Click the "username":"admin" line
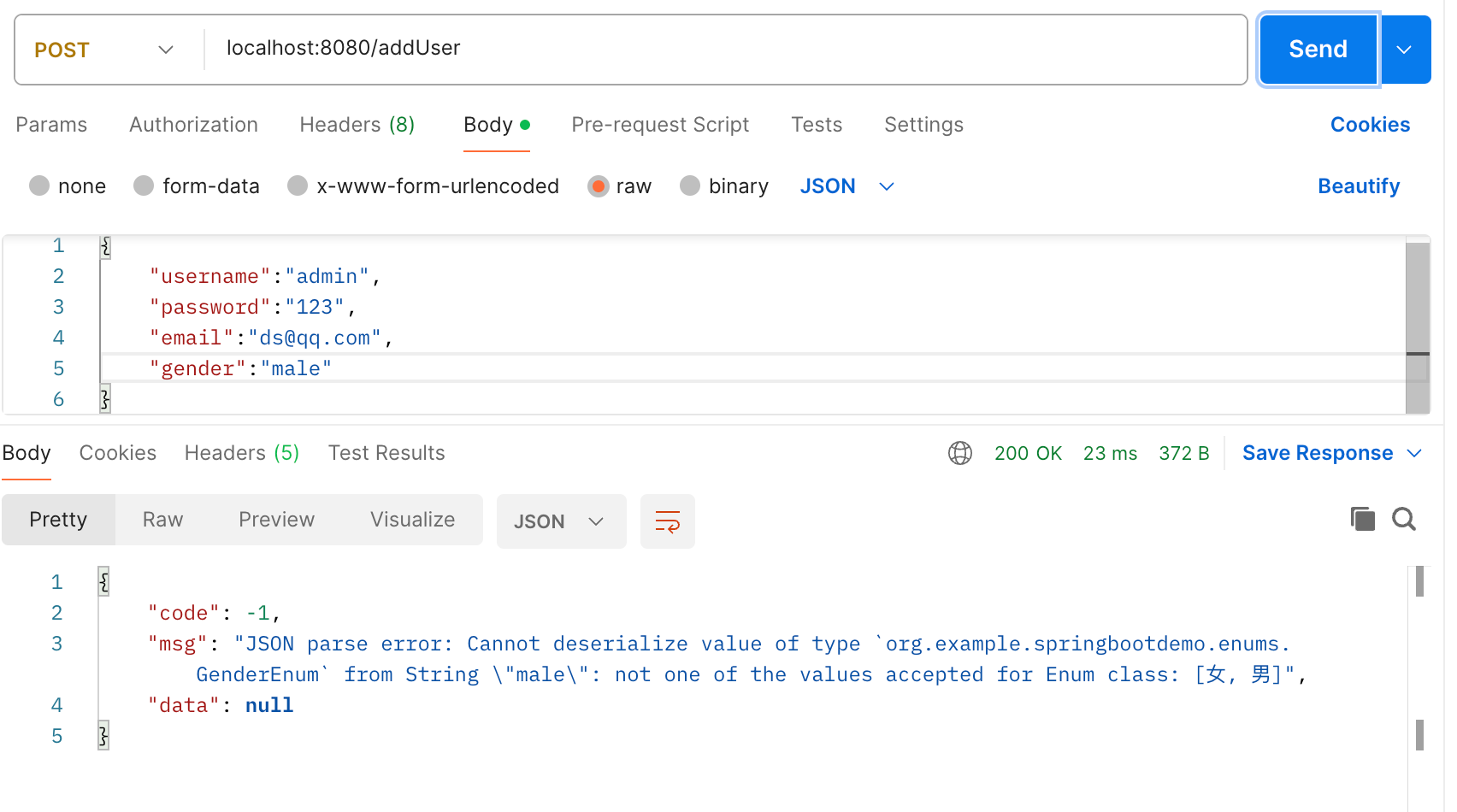 pyautogui.click(x=265, y=277)
